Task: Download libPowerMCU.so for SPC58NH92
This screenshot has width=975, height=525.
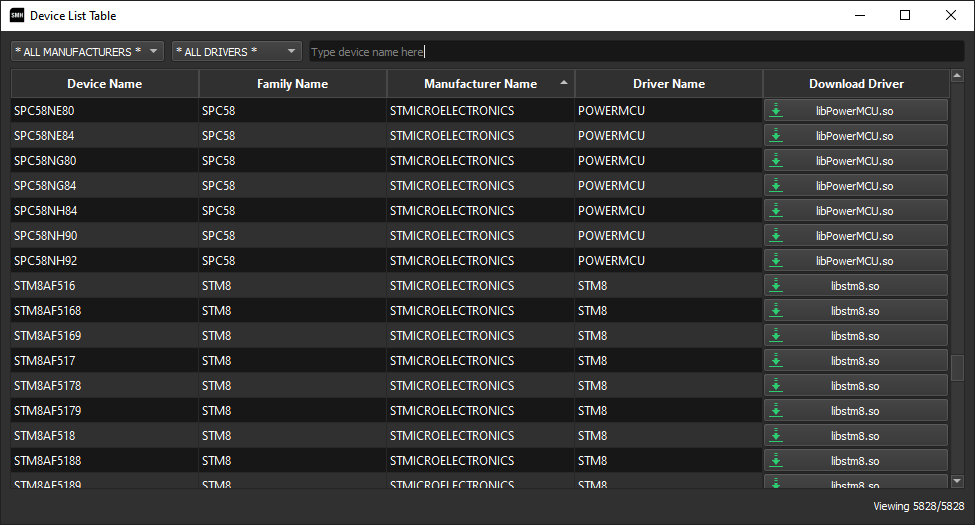Action: point(856,261)
